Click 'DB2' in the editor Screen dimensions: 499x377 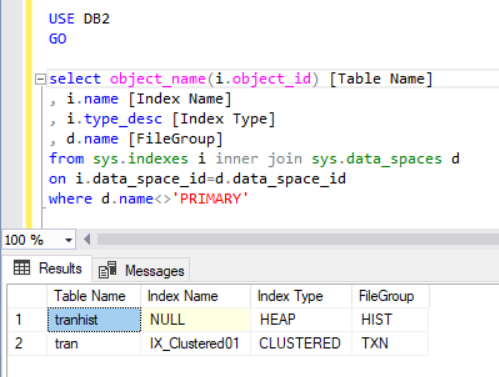(x=96, y=19)
